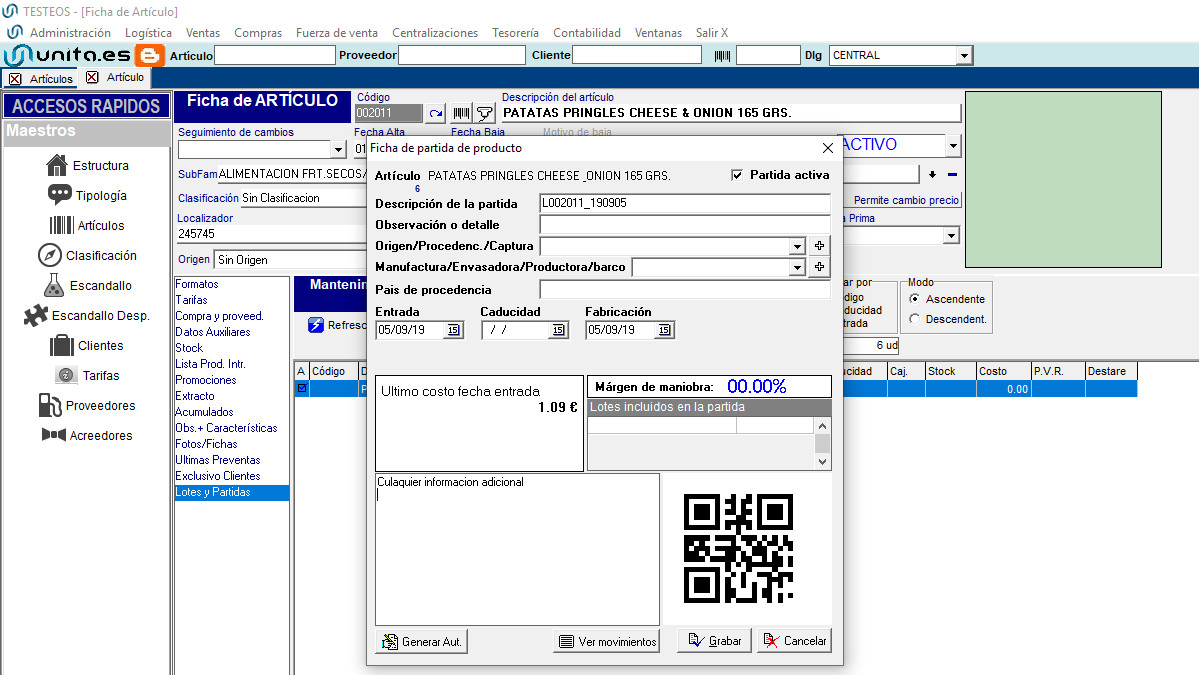
Task: Click the minus icon near ACTIVO
Action: pos(952,174)
